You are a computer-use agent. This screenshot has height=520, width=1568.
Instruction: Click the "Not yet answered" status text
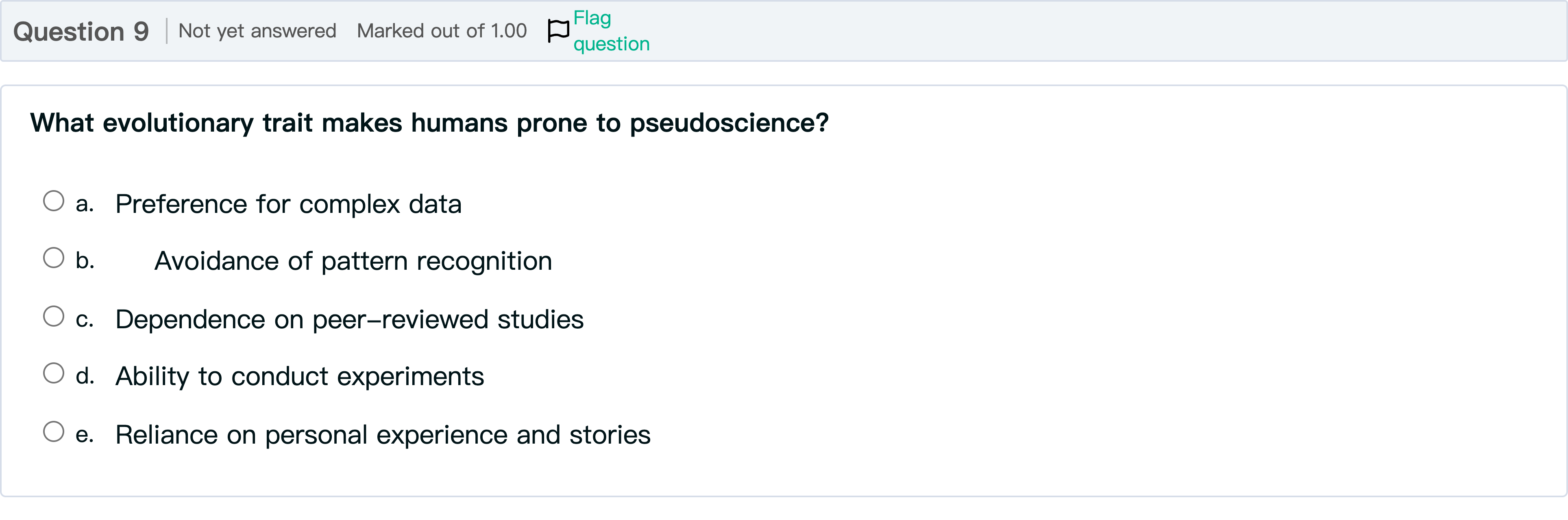pyautogui.click(x=257, y=31)
